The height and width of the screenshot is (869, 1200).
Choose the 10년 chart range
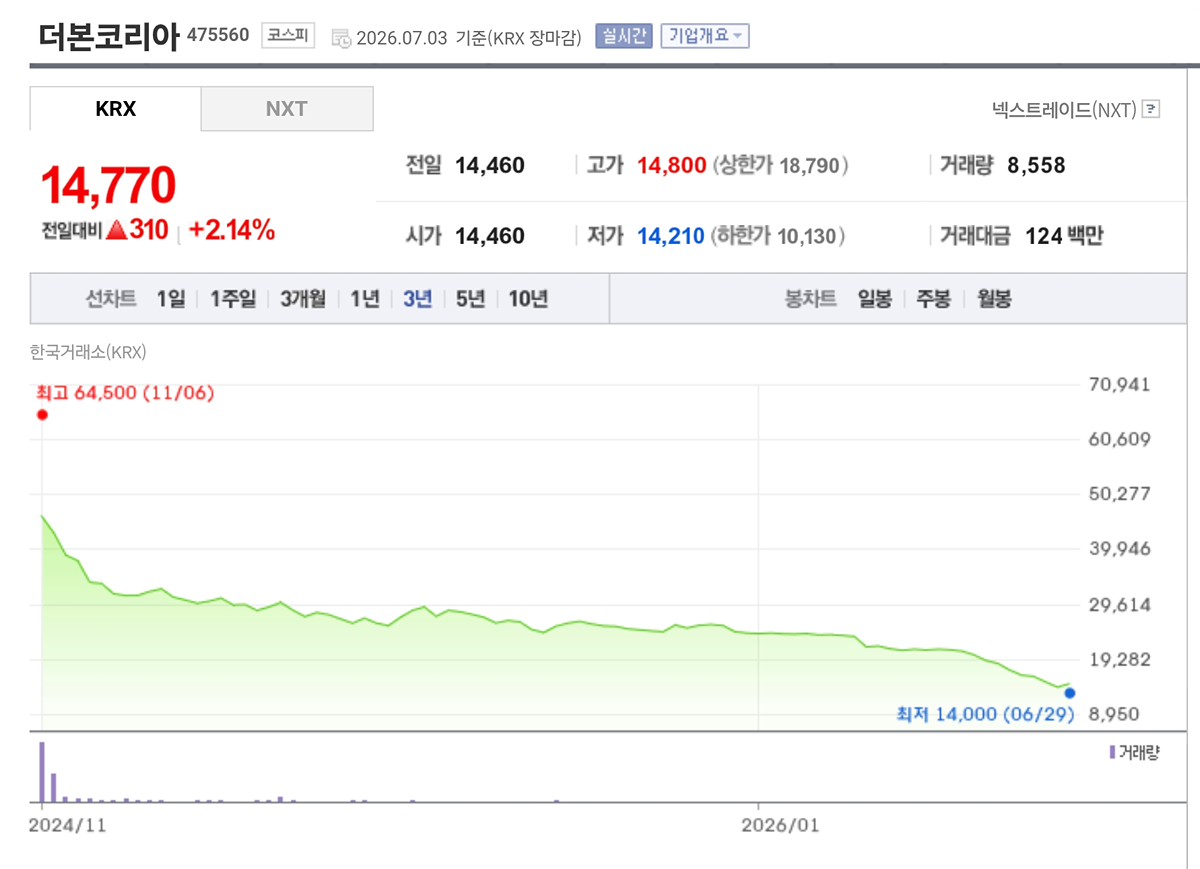click(x=528, y=298)
